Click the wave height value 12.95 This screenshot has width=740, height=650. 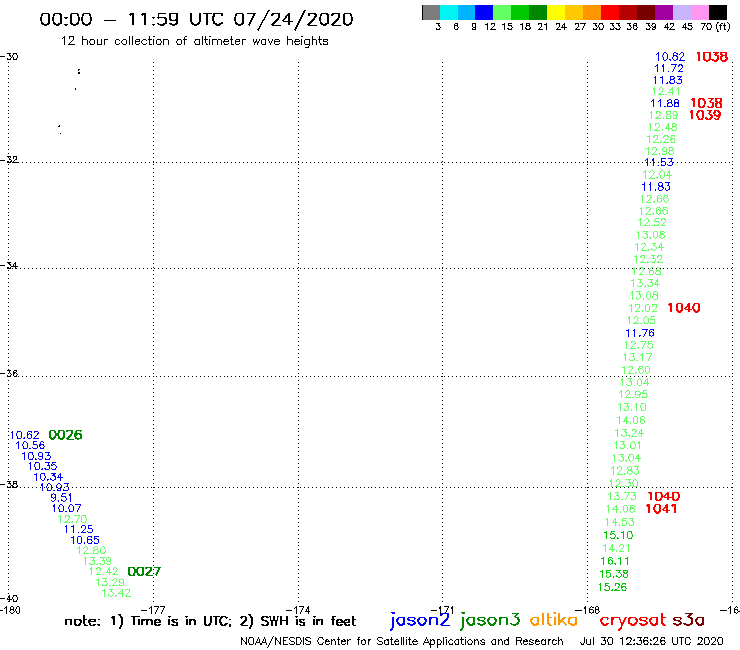click(x=633, y=395)
